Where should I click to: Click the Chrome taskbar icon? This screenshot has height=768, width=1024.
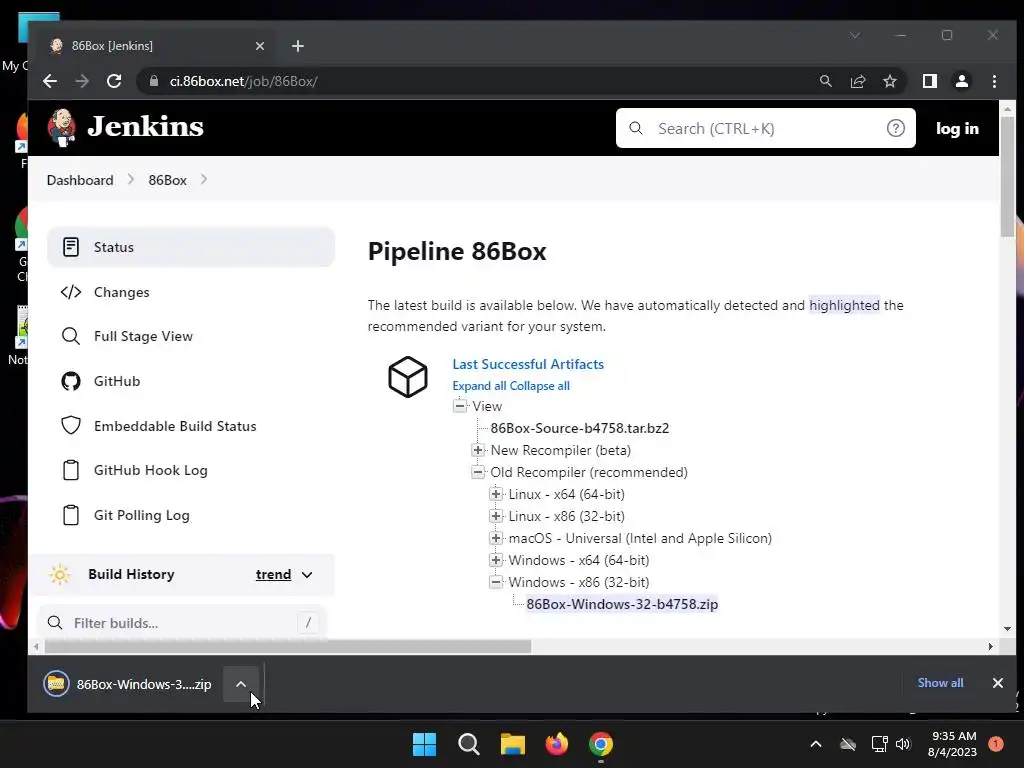[601, 744]
